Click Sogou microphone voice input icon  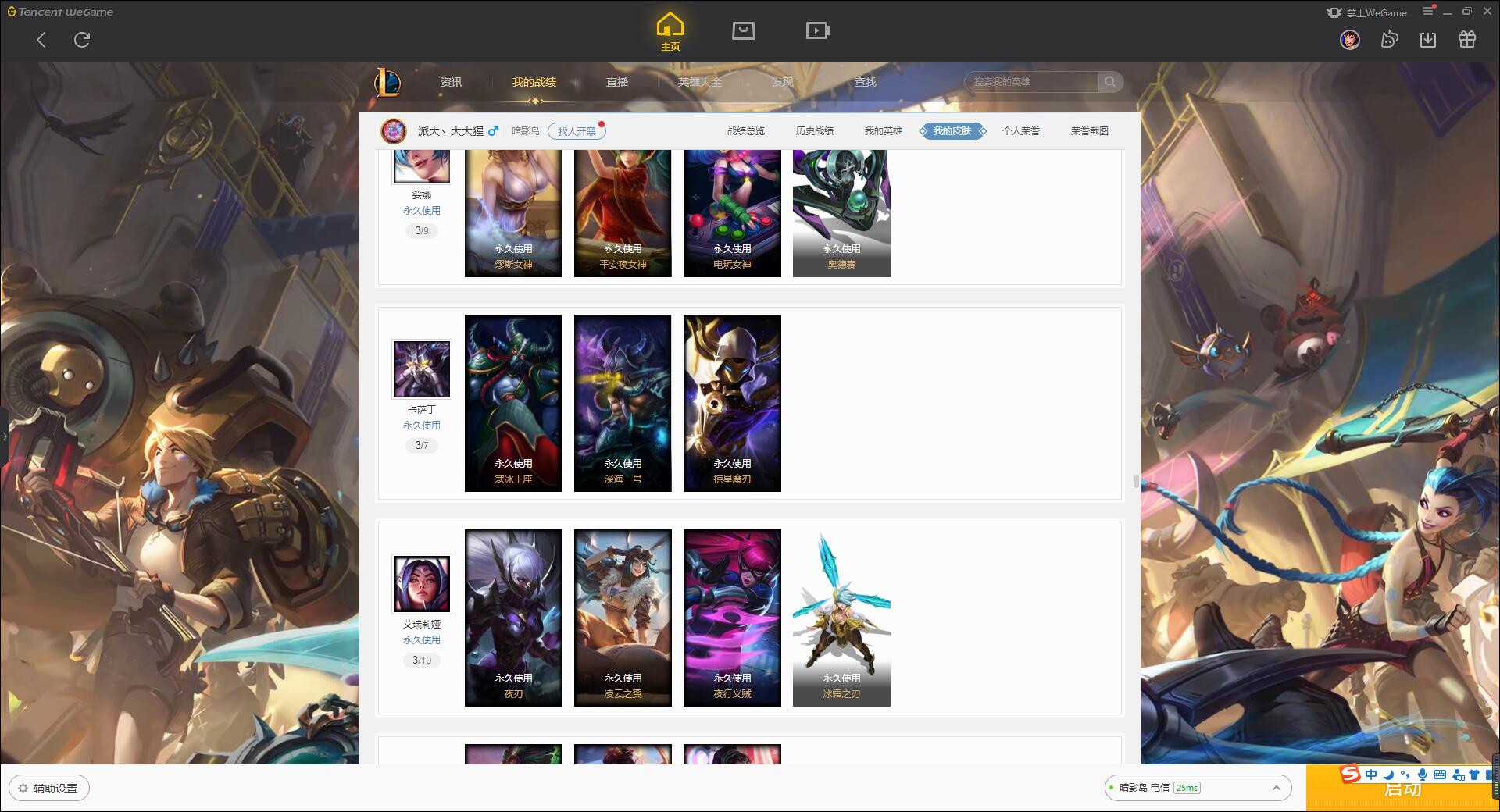click(x=1423, y=775)
